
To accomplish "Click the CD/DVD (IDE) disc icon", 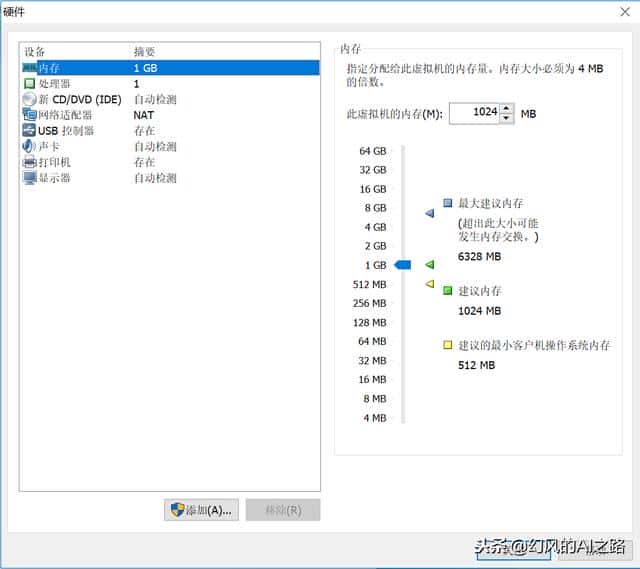I will click(29, 99).
